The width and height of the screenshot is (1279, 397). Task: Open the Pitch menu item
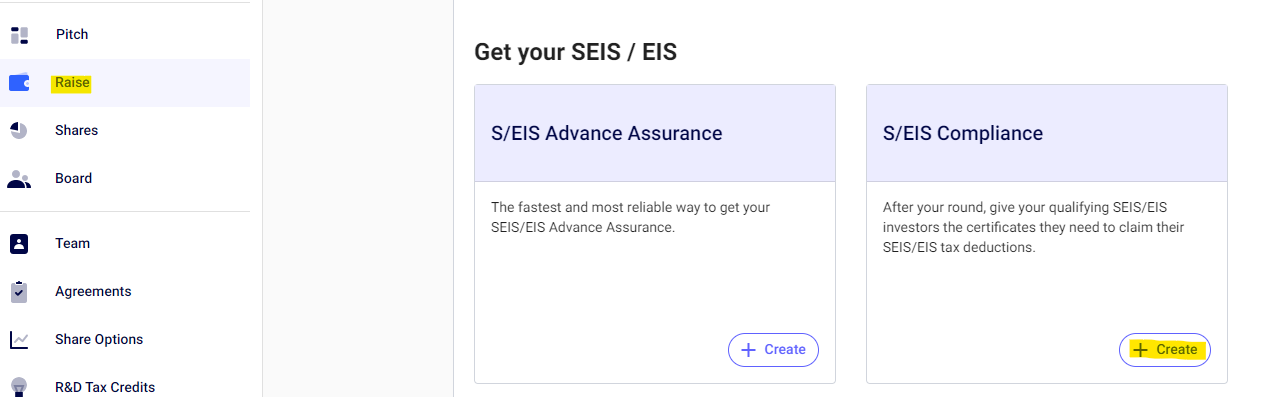[x=72, y=35]
